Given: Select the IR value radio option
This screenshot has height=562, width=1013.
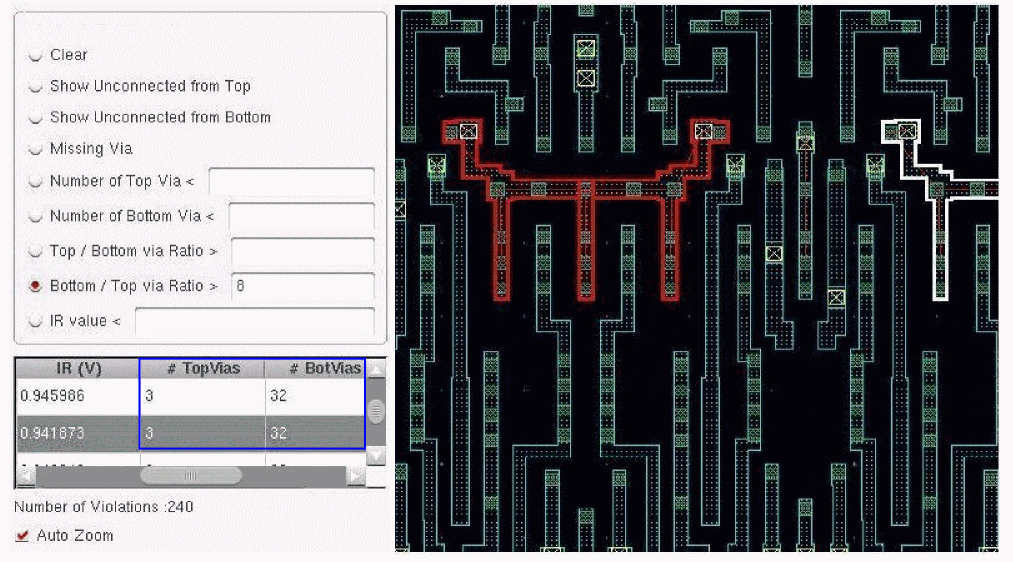Looking at the screenshot, I should tap(36, 321).
